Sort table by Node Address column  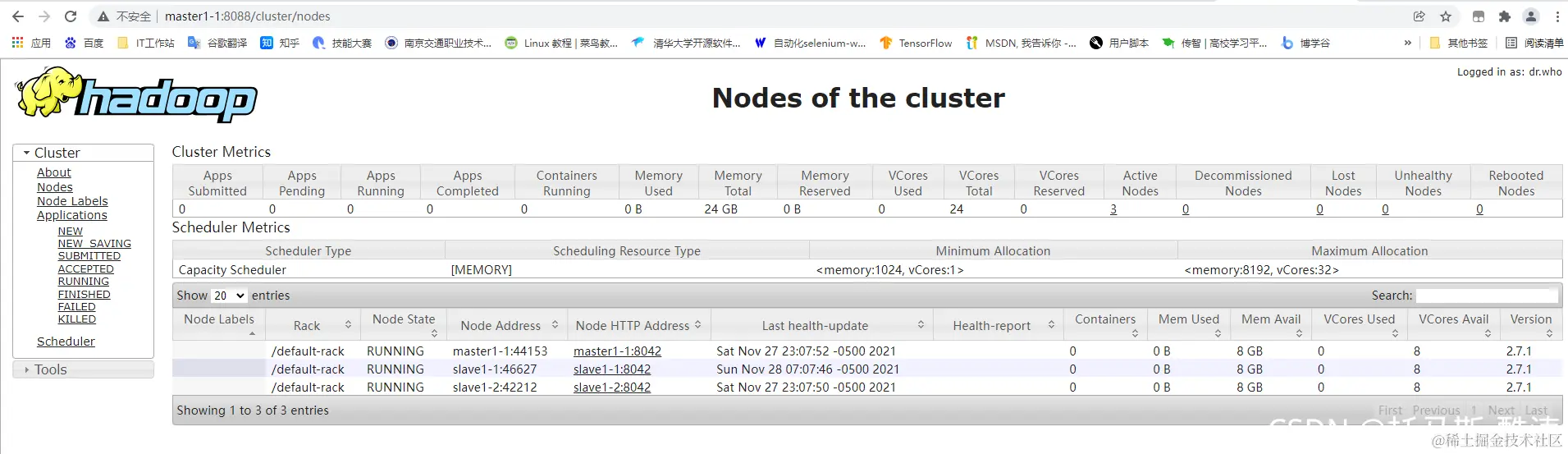coord(506,326)
